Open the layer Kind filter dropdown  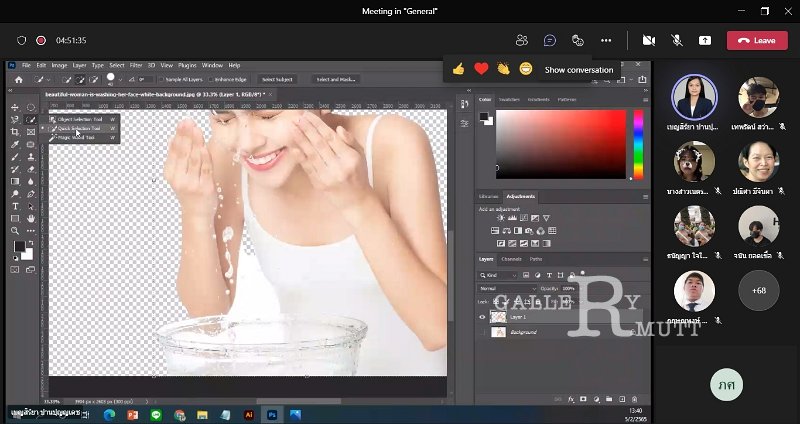pos(498,276)
